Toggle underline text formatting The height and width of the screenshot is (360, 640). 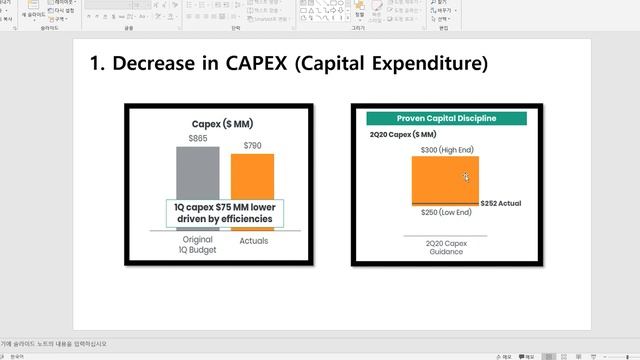click(105, 17)
